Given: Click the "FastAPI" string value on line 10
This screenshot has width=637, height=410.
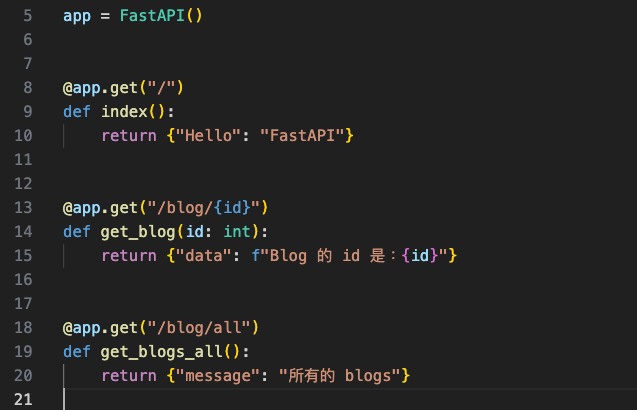Looking at the screenshot, I should pos(302,135).
